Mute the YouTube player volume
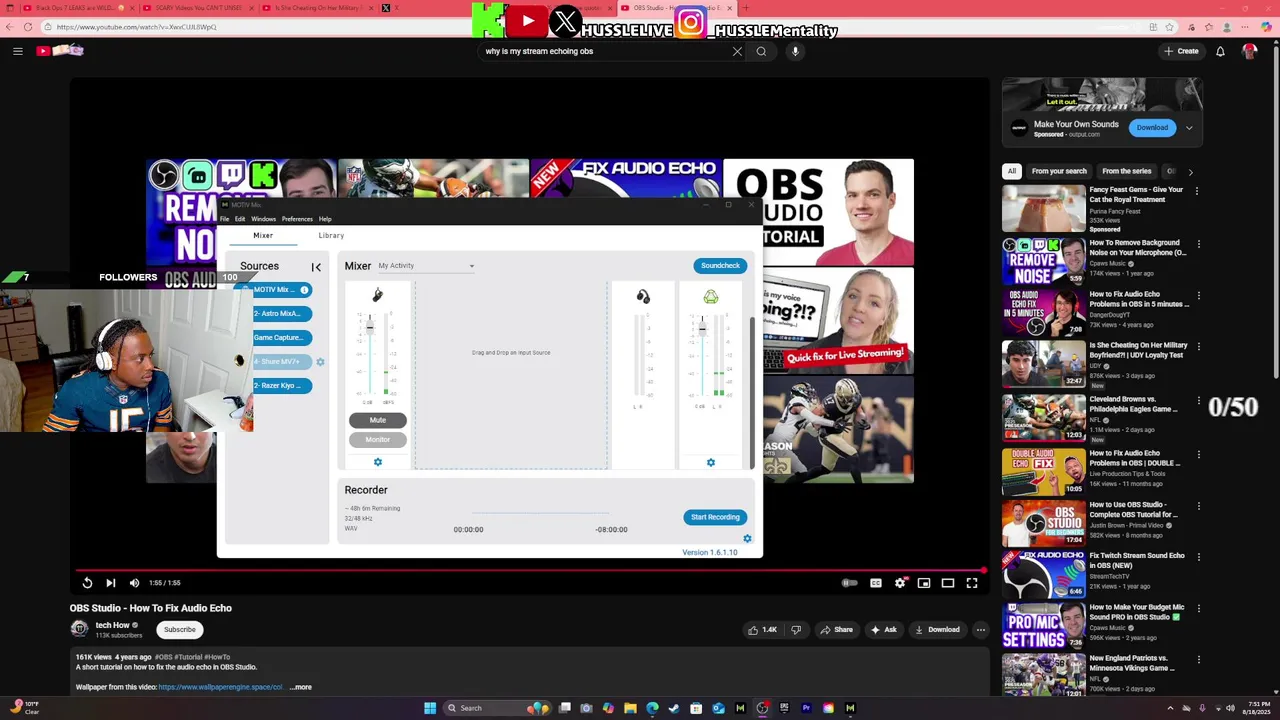The image size is (1280, 720). tap(134, 583)
